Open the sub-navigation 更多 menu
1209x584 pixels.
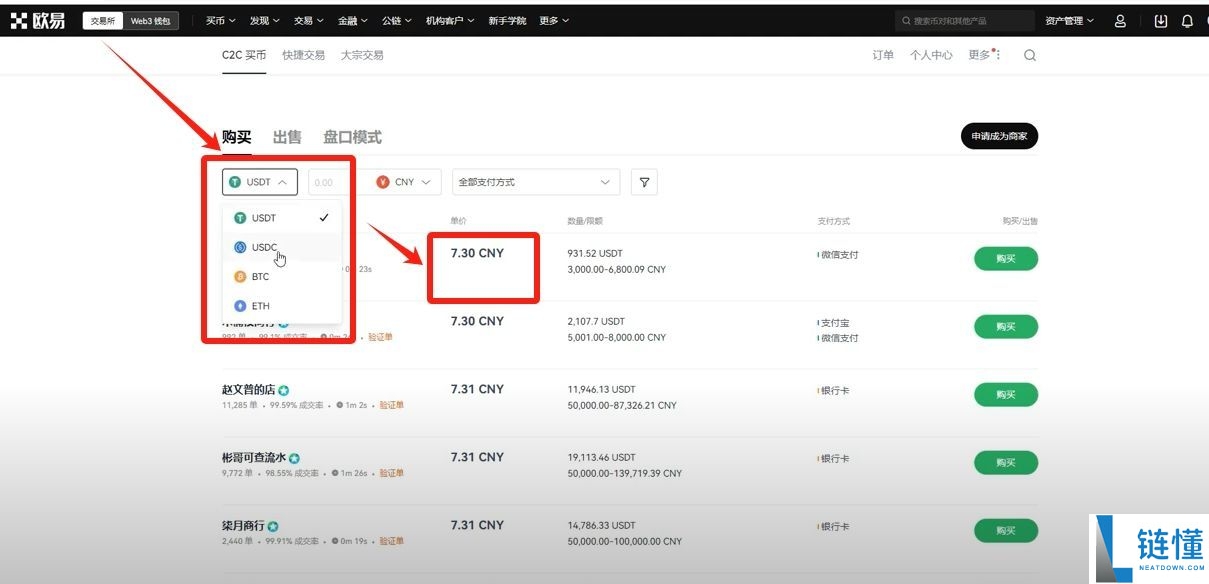983,55
